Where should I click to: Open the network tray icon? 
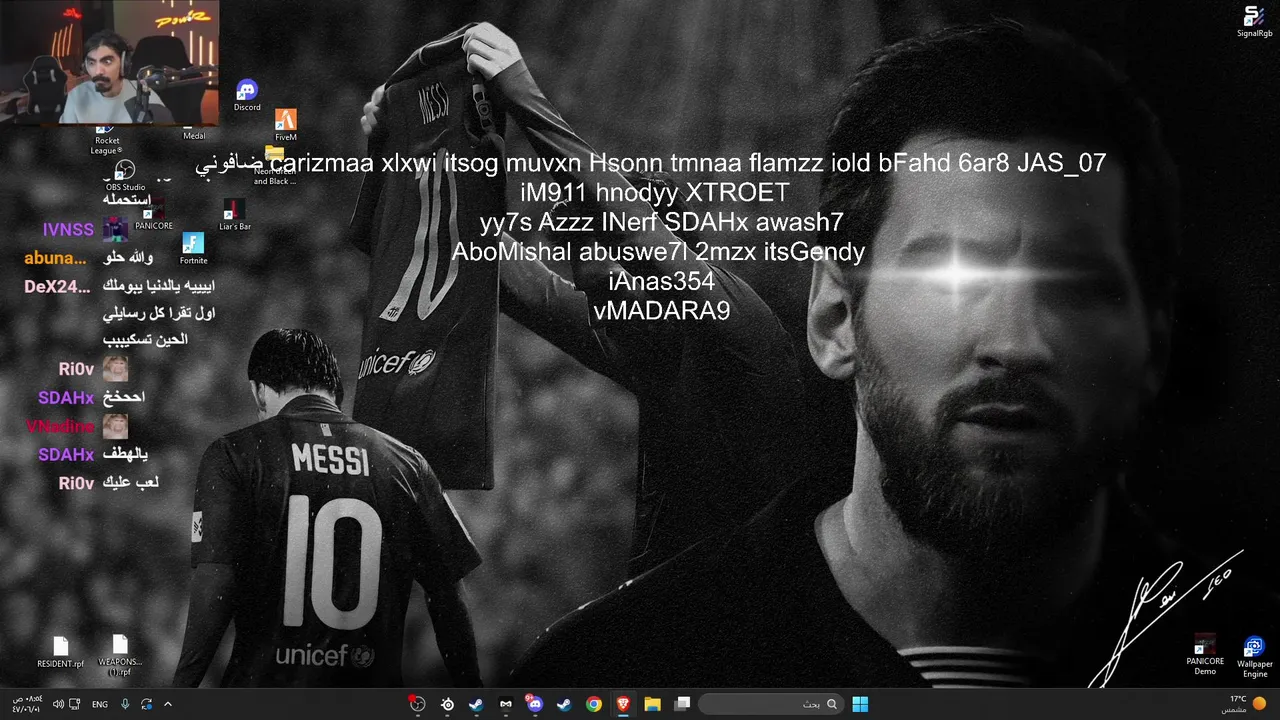76,704
